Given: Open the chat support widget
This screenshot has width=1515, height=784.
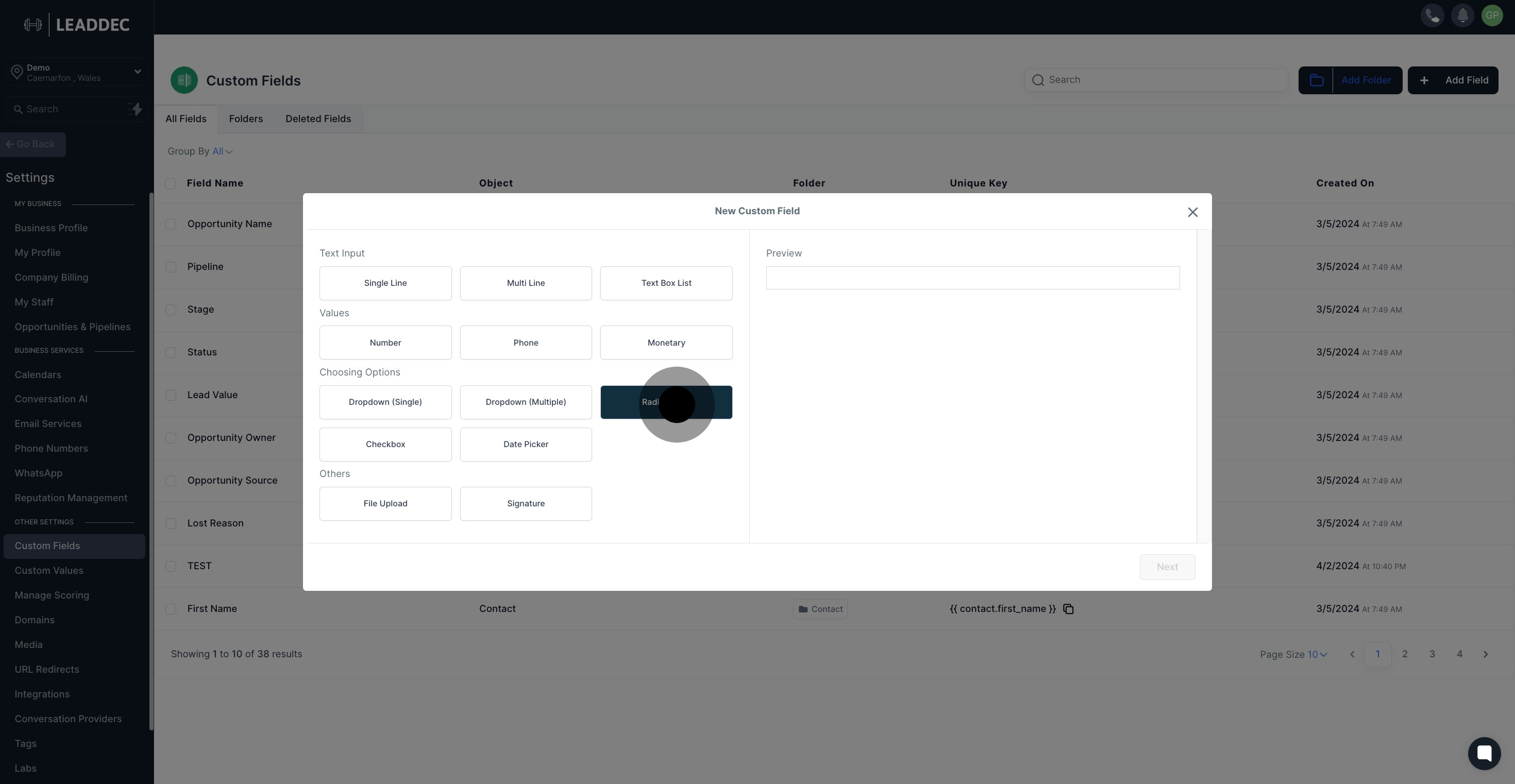Looking at the screenshot, I should [x=1484, y=754].
